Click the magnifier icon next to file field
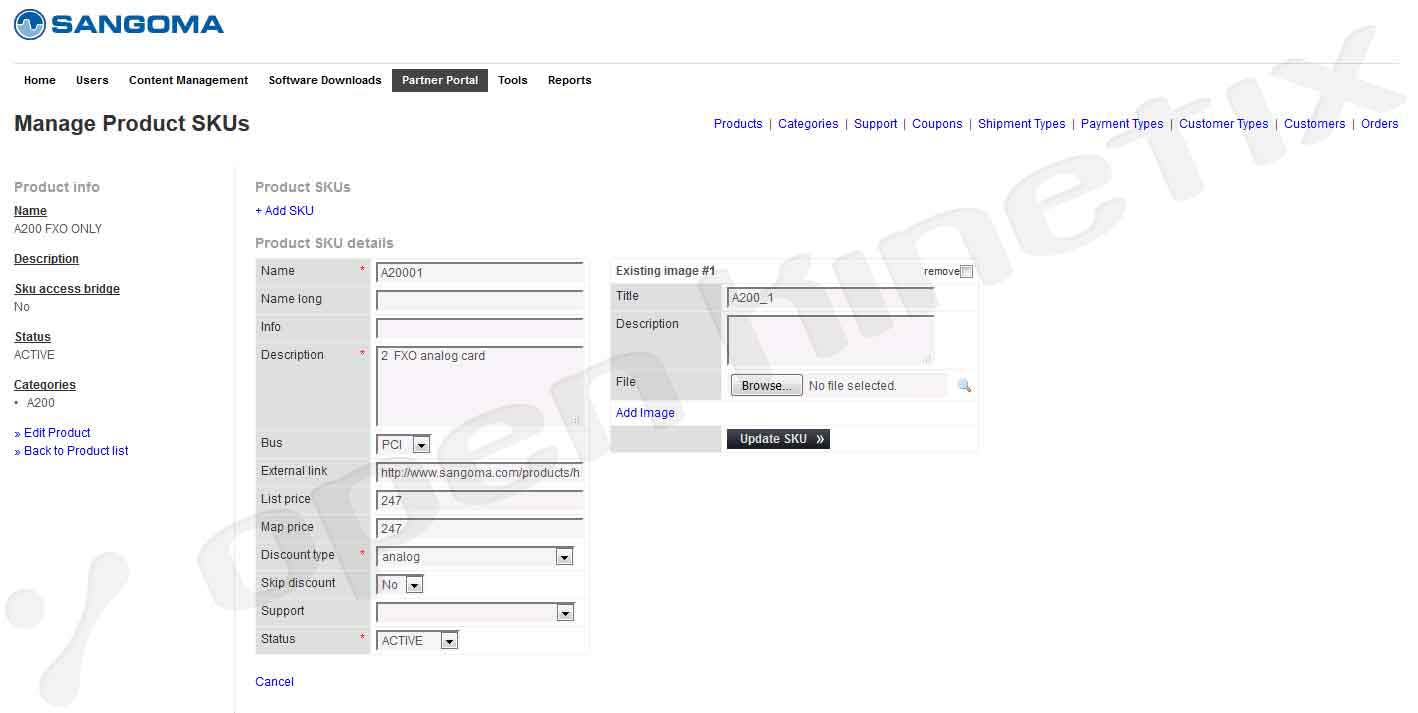The height and width of the screenshot is (713, 1418). [964, 385]
